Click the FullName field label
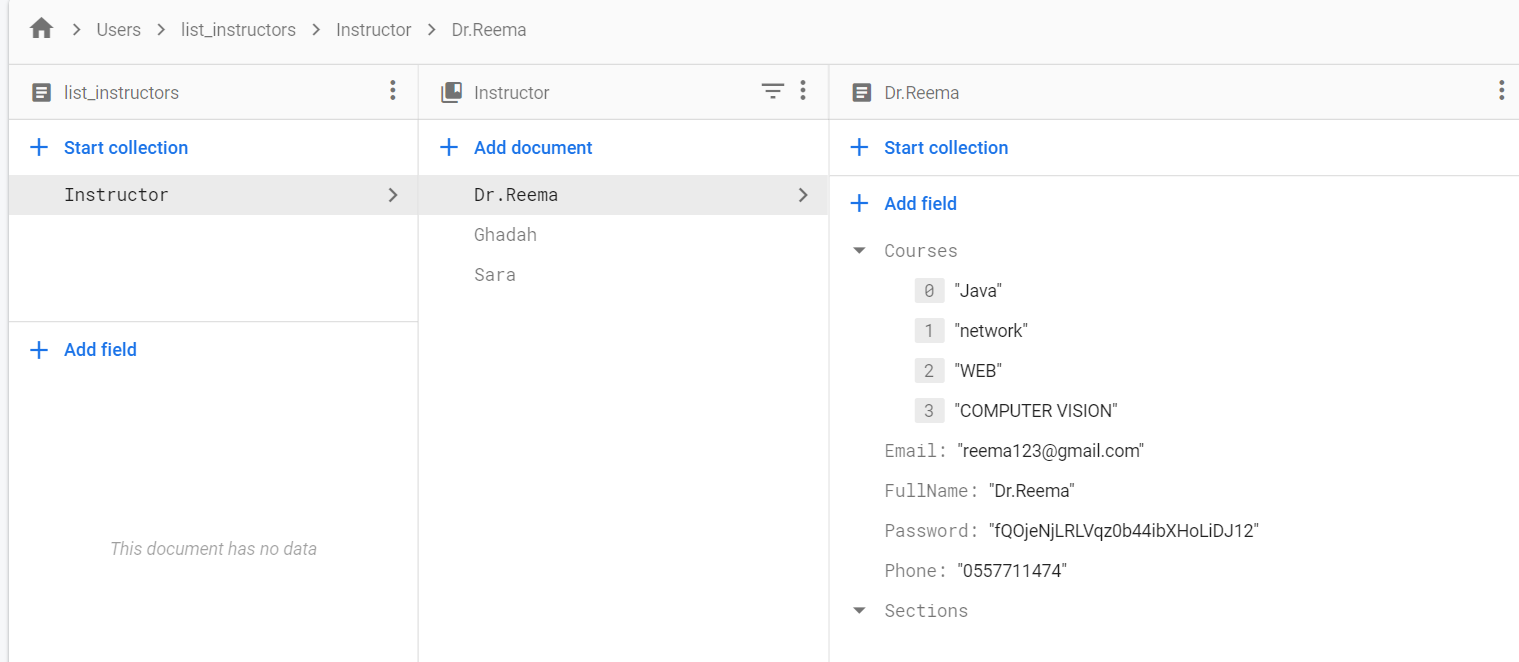This screenshot has width=1519, height=662. pyautogui.click(x=931, y=490)
